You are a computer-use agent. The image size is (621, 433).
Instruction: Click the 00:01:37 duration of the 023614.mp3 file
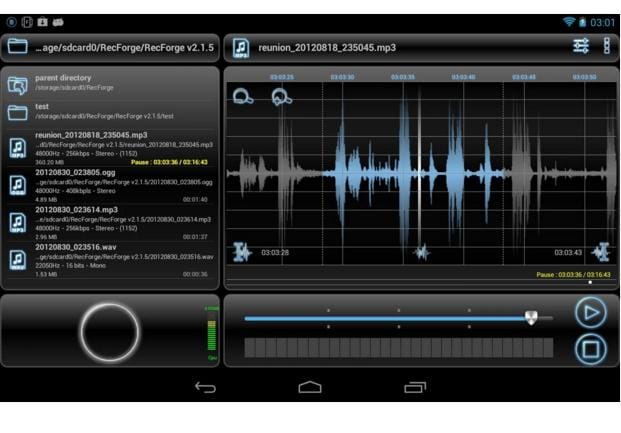(195, 237)
